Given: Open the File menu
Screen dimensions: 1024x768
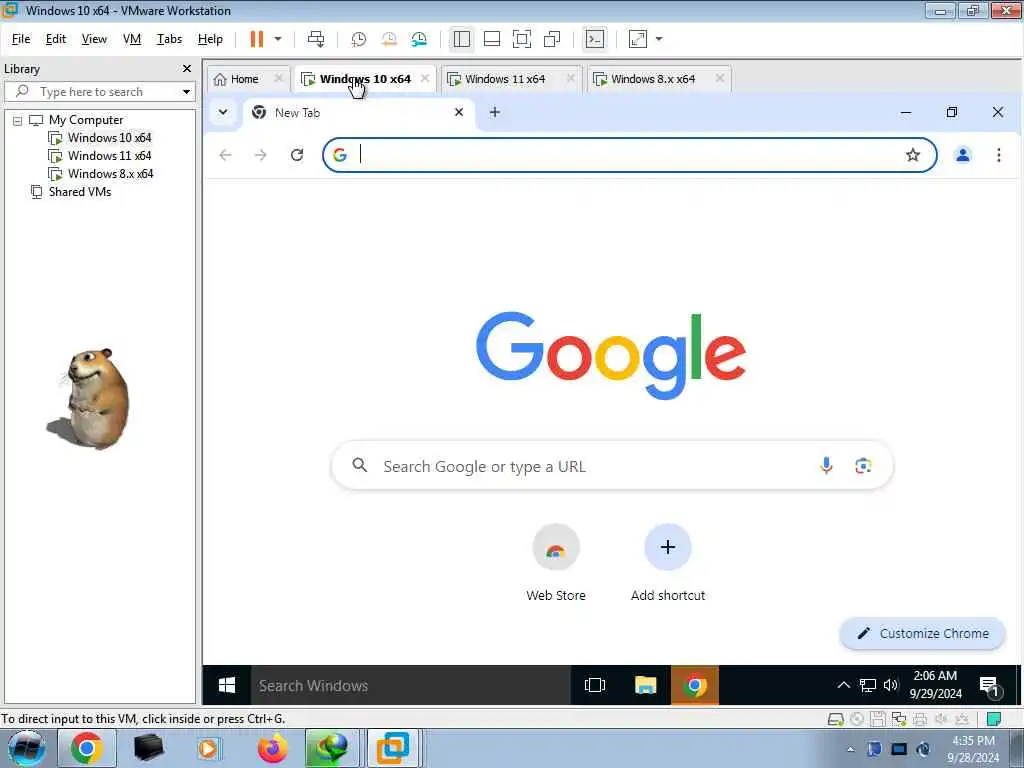Looking at the screenshot, I should click(x=21, y=39).
